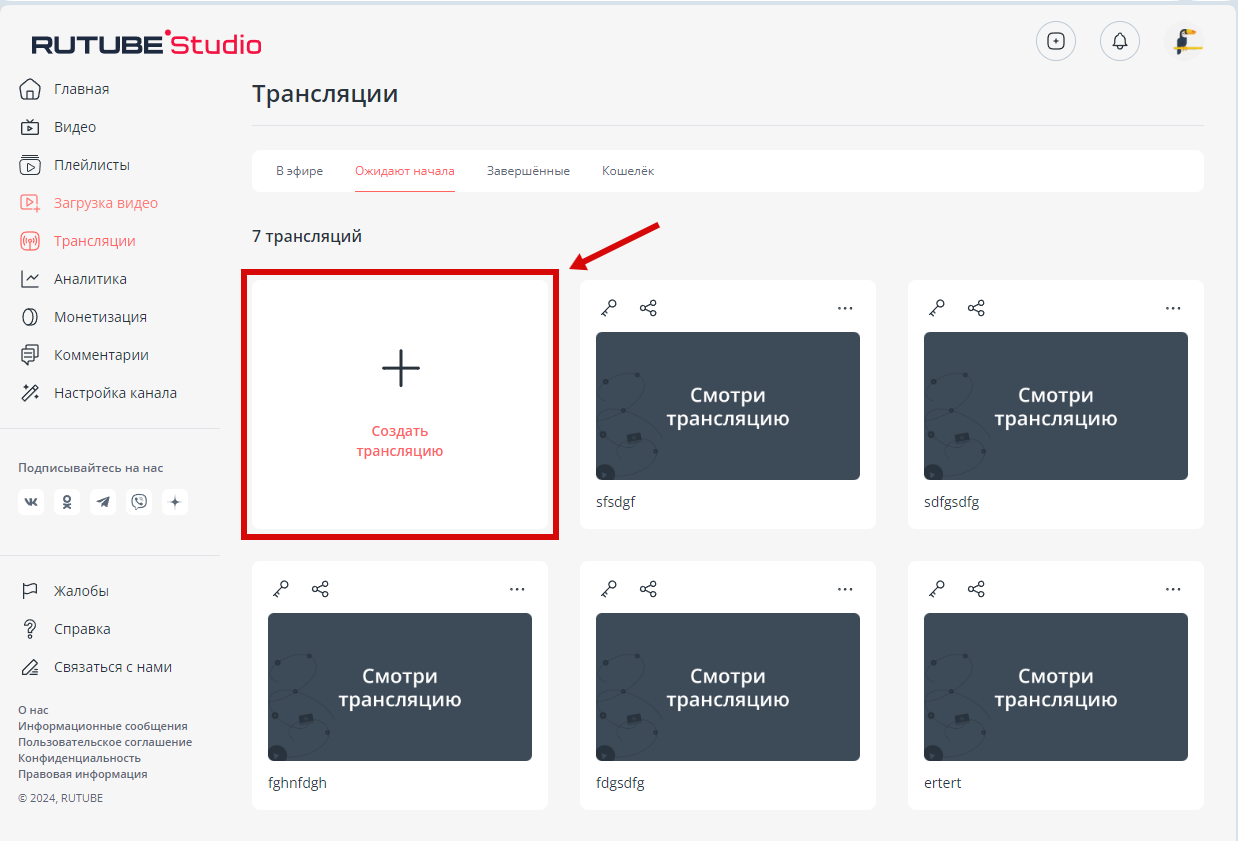Viewport: 1238px width, 841px height.
Task: Open the Пользовательское соглашение link
Action: click(105, 742)
